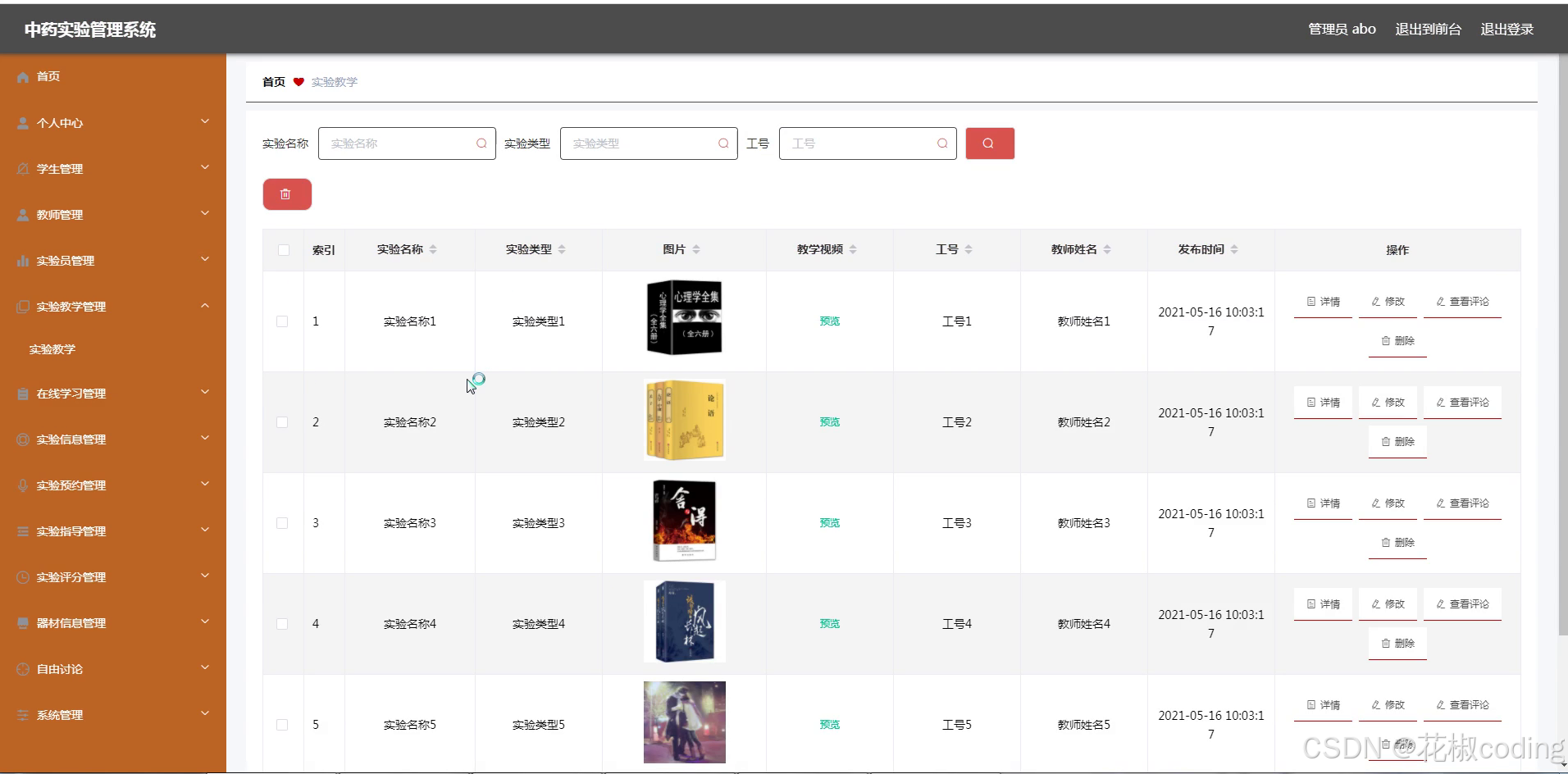Expand the 系统管理 menu chevron

(x=205, y=713)
